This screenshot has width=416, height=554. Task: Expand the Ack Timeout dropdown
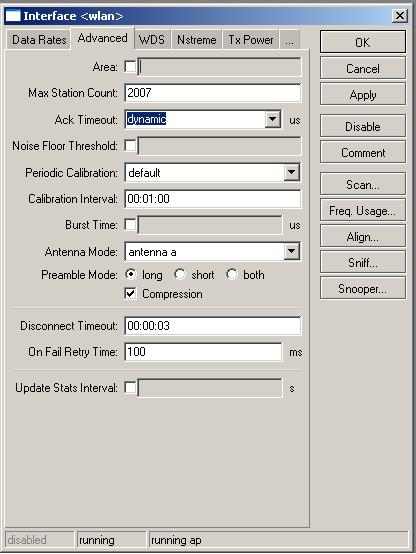(x=273, y=119)
